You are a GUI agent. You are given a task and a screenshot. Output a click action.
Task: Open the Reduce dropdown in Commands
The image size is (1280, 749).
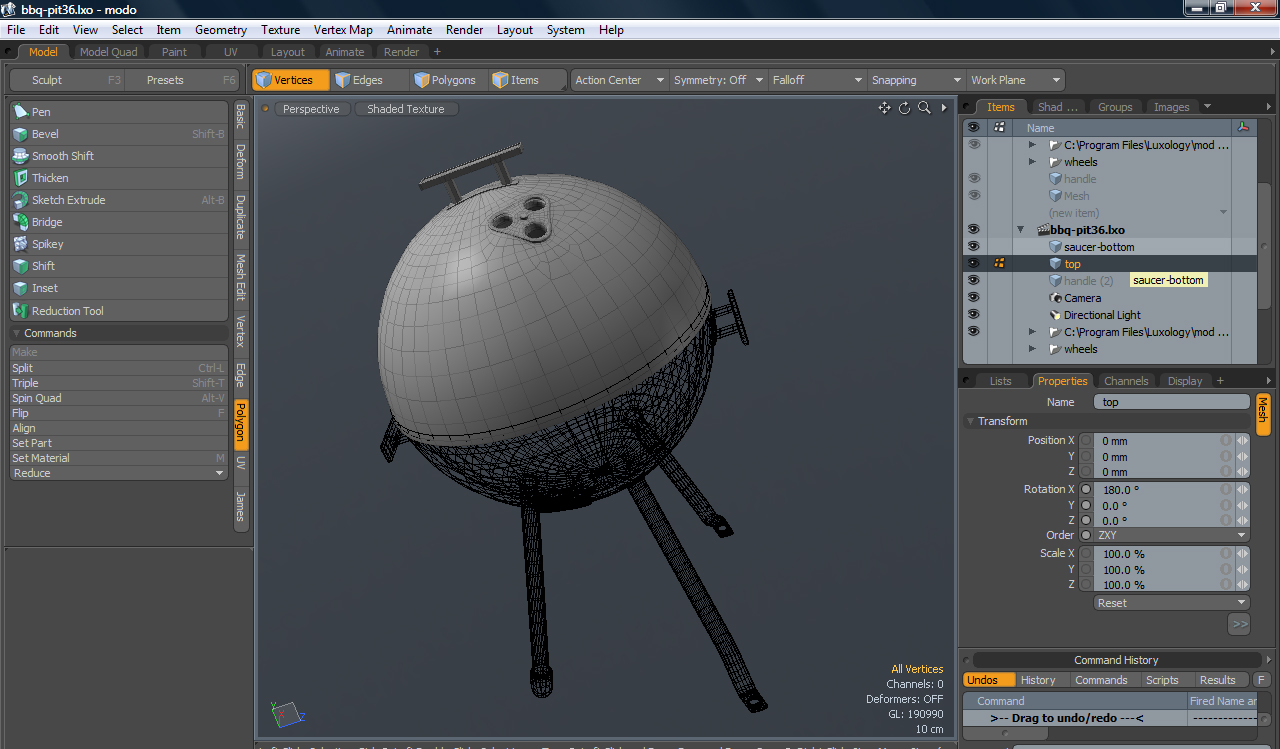click(119, 473)
